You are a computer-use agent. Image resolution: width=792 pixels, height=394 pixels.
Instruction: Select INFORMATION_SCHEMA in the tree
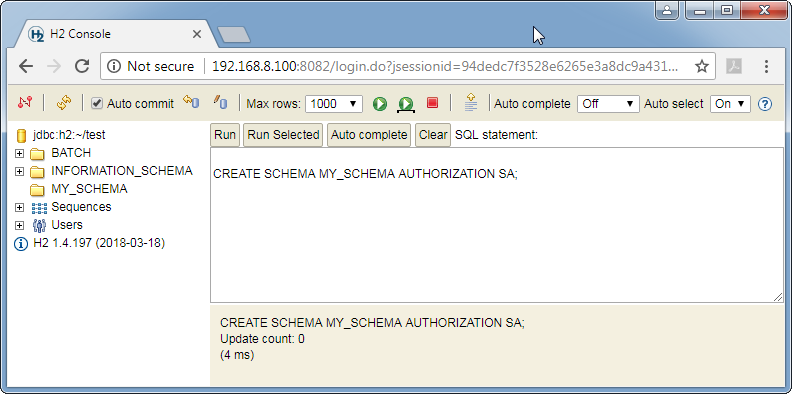pos(122,171)
